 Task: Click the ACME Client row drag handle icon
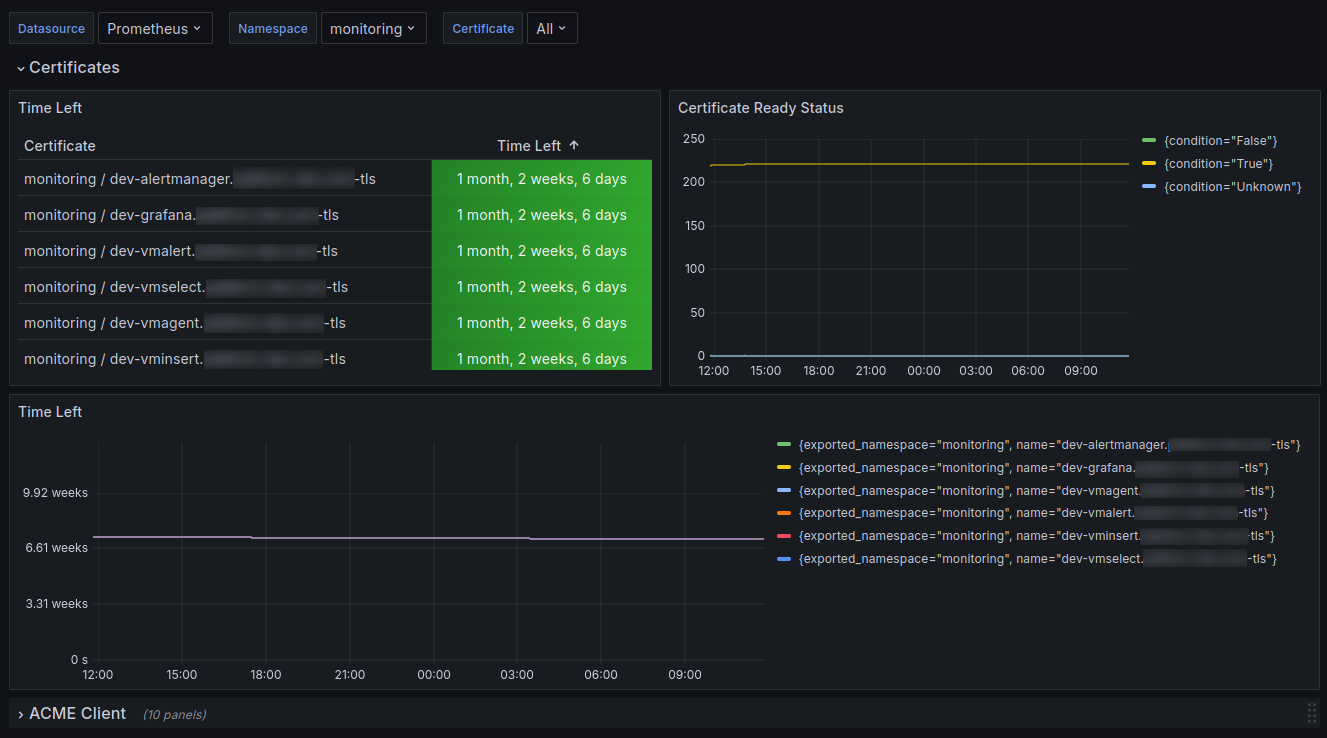click(x=1312, y=713)
